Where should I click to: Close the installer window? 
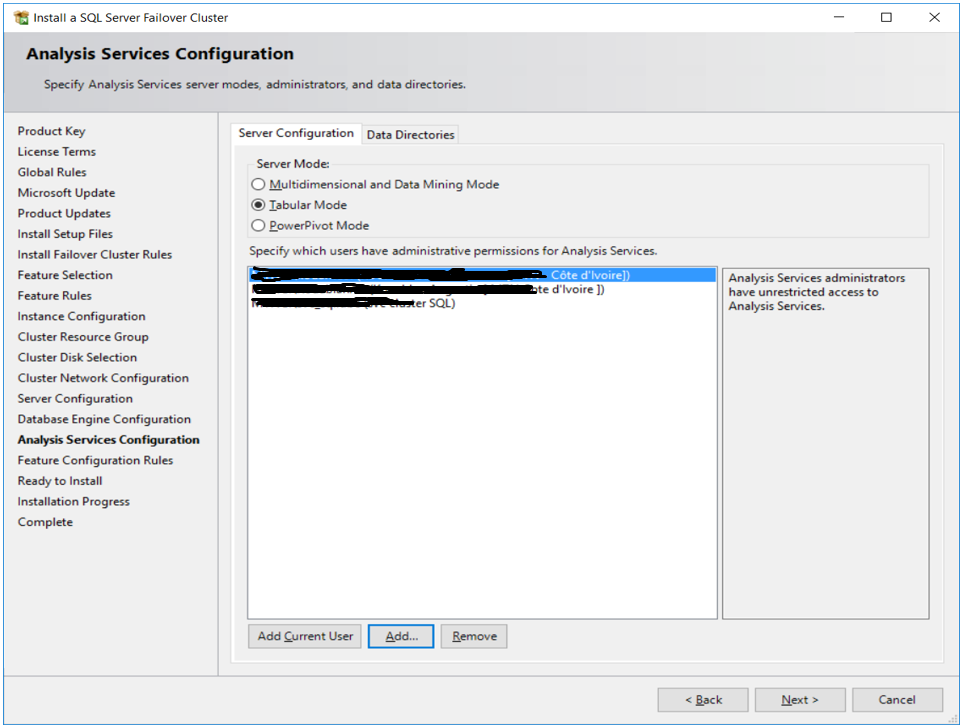click(934, 17)
